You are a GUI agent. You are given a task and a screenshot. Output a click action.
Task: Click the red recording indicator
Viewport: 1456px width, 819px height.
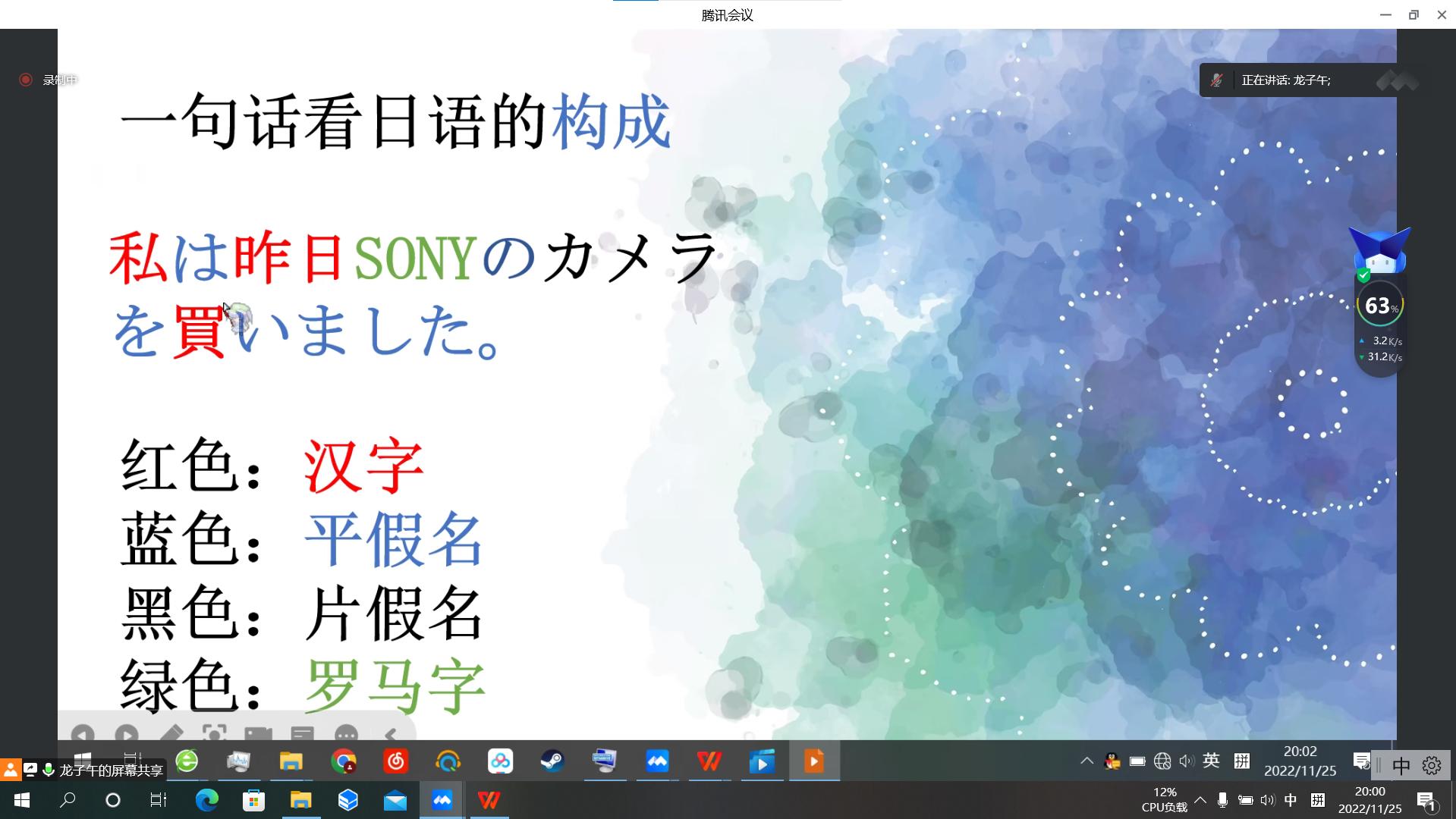(x=26, y=80)
